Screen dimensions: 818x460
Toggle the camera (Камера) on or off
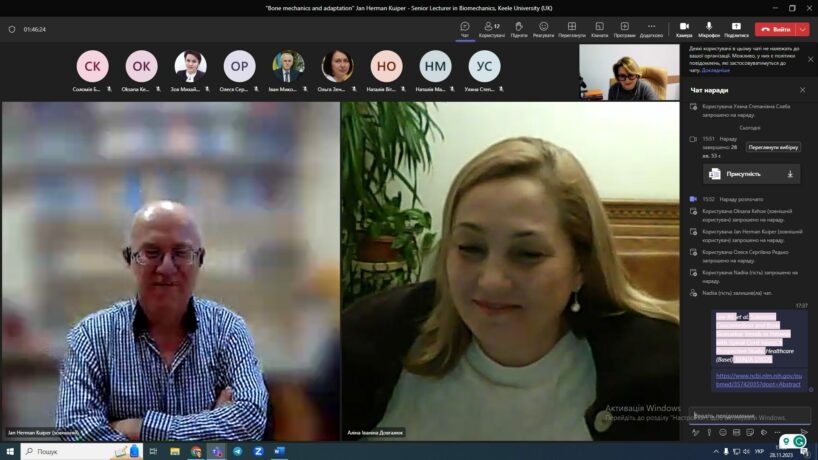point(684,28)
